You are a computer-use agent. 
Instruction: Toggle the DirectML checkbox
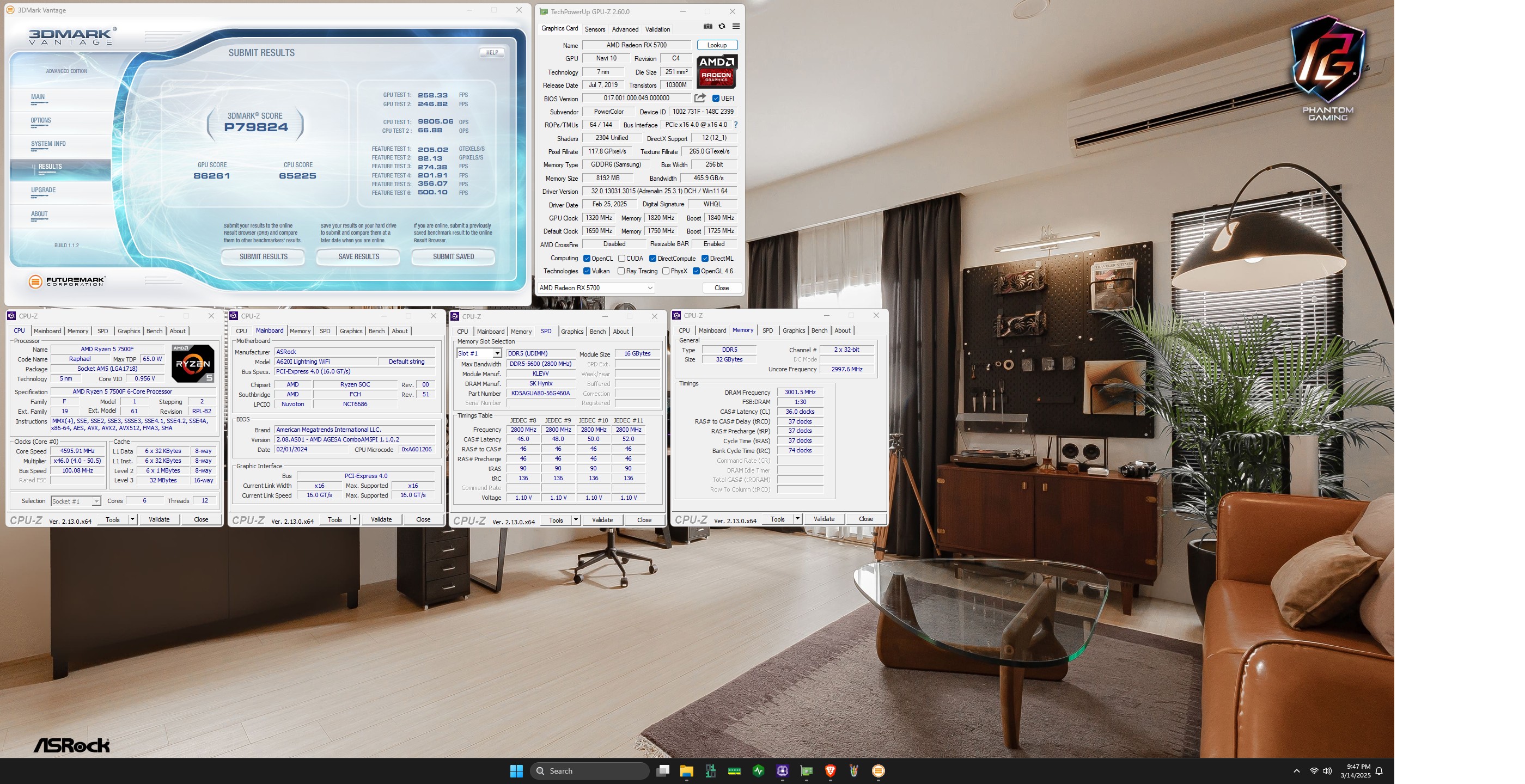click(x=705, y=259)
